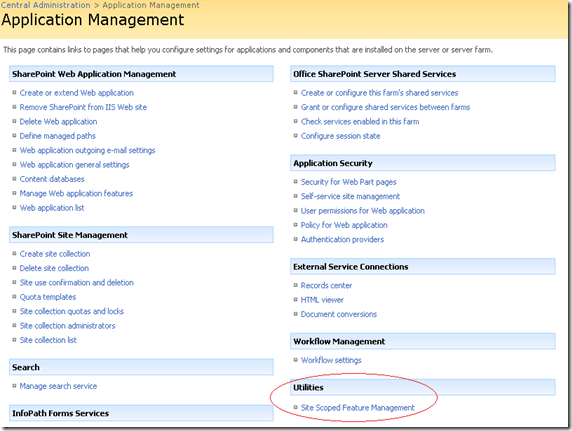The image size is (572, 431).
Task: Open Configure session state link
Action: click(x=340, y=136)
